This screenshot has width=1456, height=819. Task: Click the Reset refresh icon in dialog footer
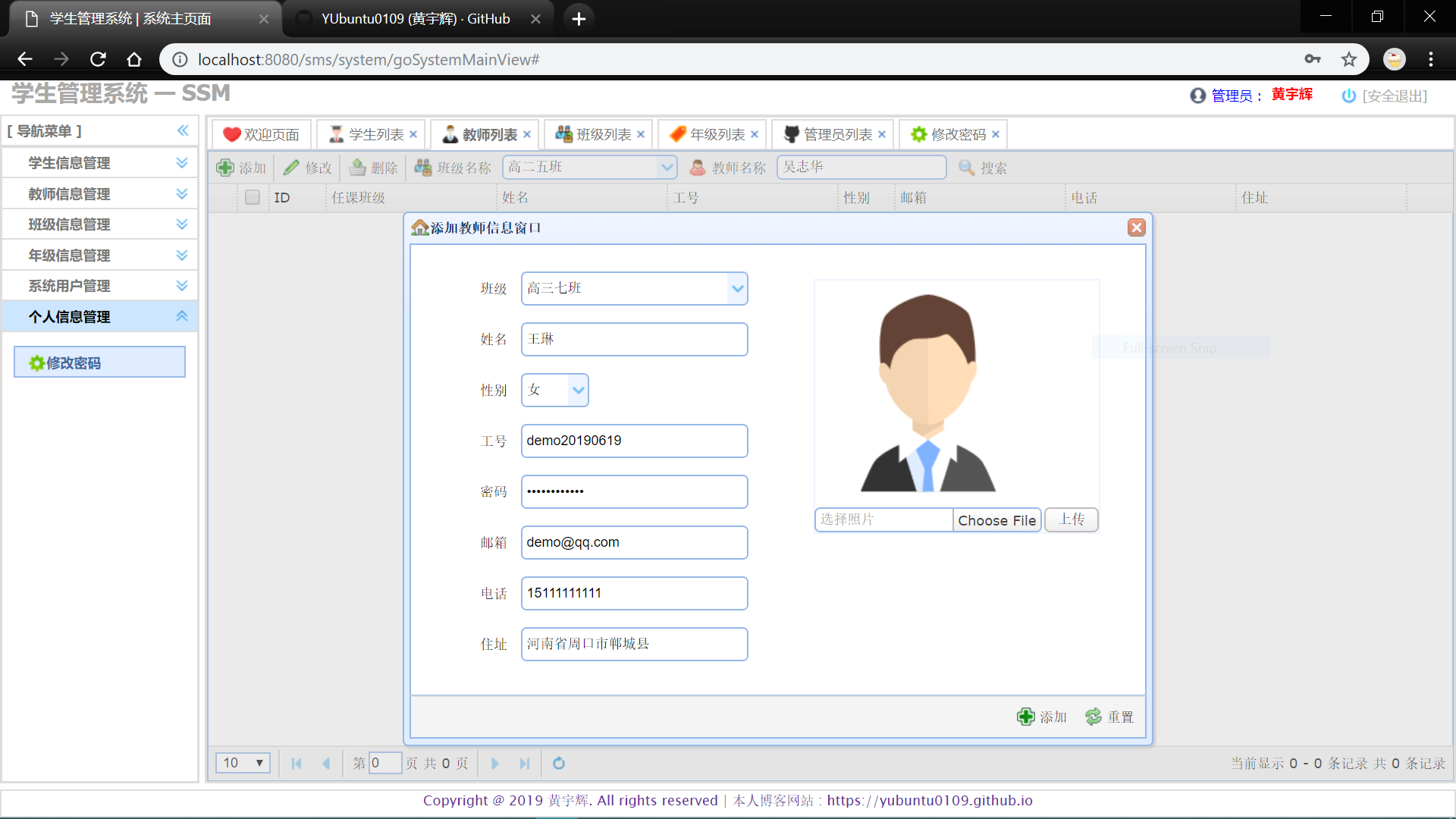[x=1094, y=717]
